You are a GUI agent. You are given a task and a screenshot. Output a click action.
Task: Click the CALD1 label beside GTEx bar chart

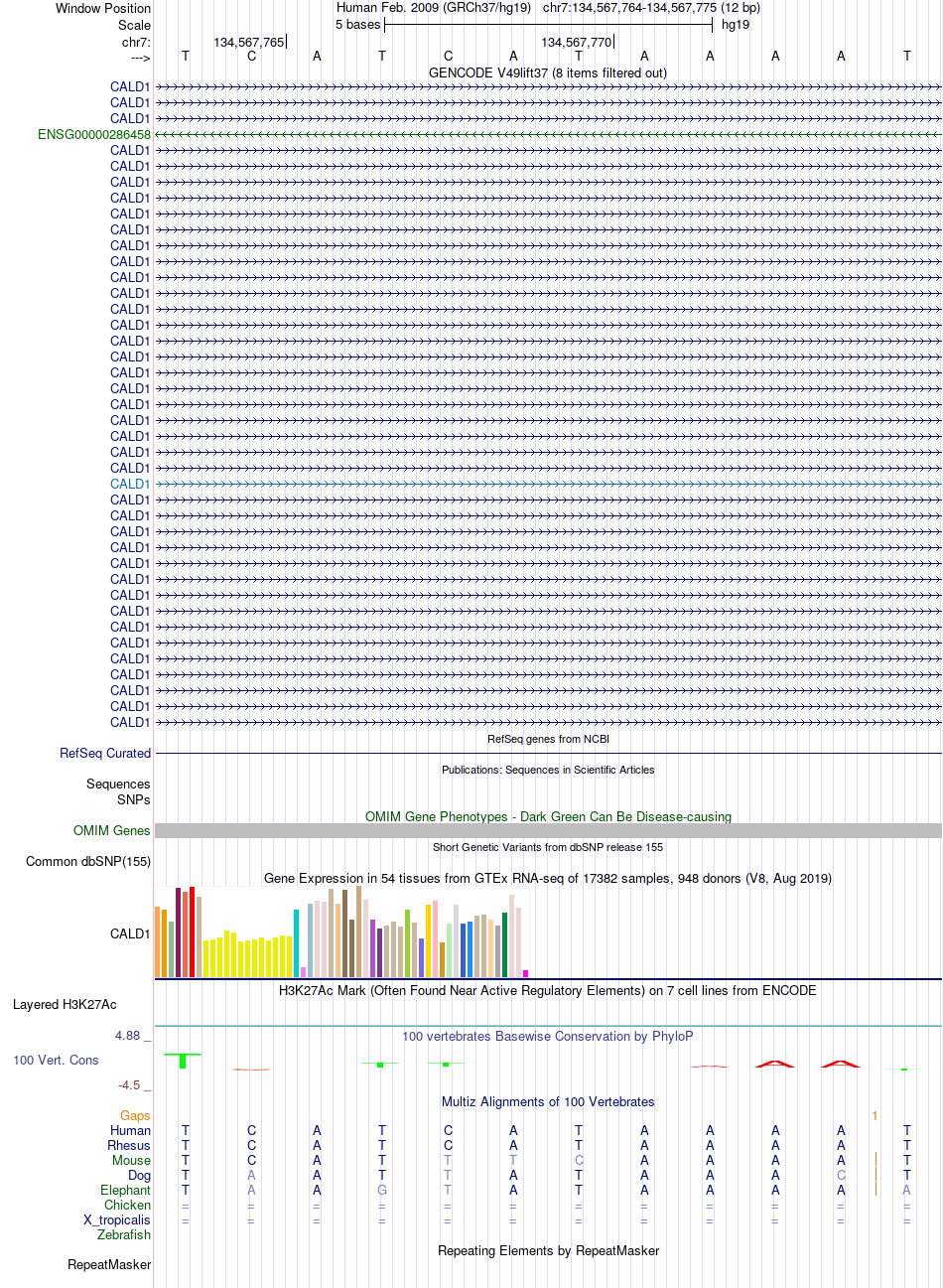point(130,934)
